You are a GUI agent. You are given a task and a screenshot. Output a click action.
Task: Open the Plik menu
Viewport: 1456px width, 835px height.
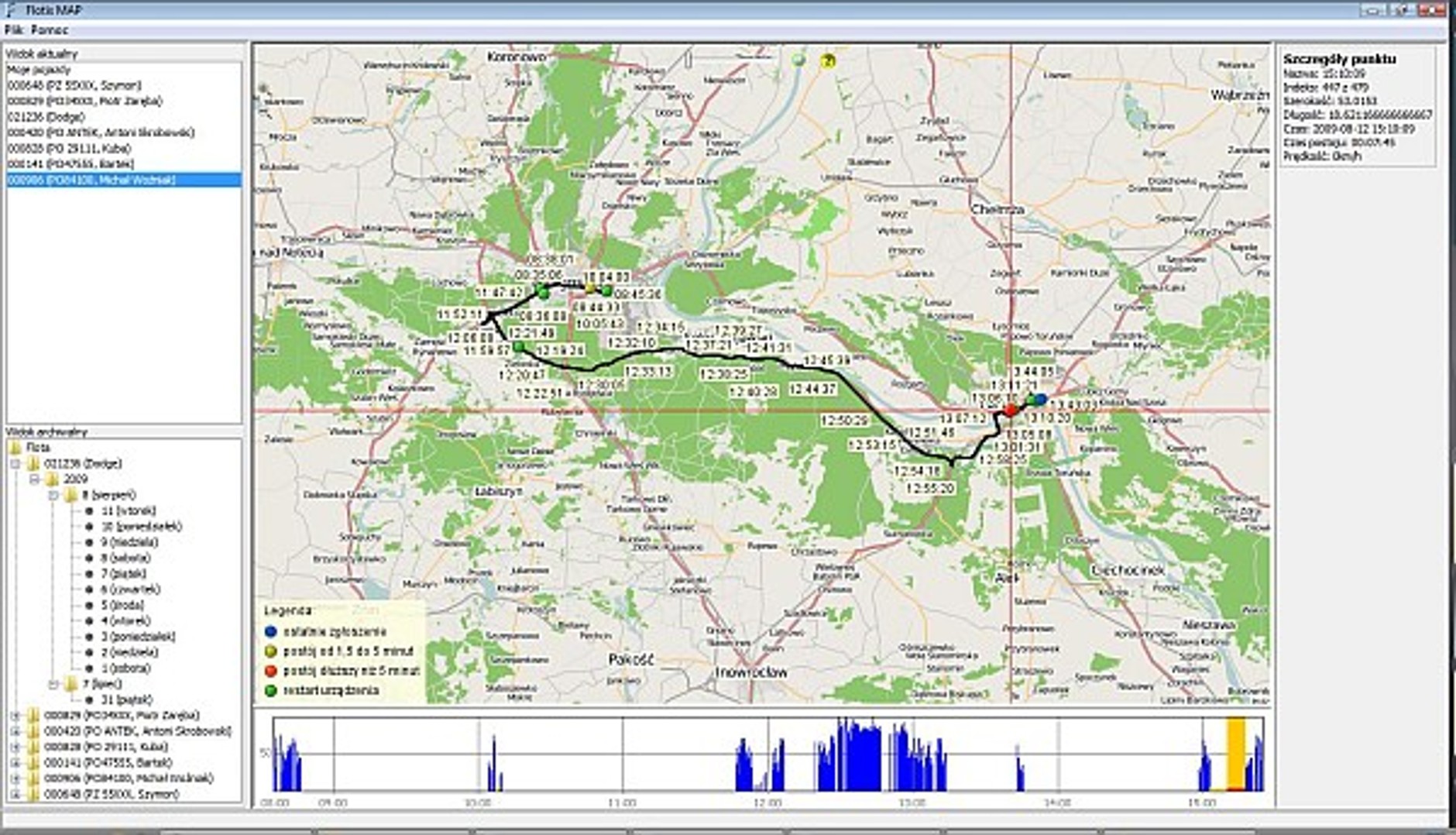click(x=12, y=29)
